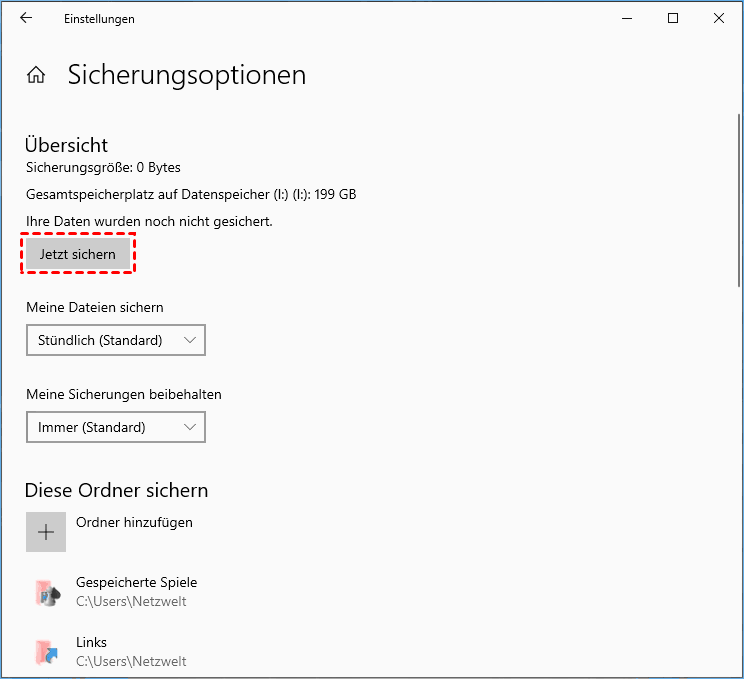
Task: Select the Ordner hinzufügen label
Action: click(x=134, y=522)
